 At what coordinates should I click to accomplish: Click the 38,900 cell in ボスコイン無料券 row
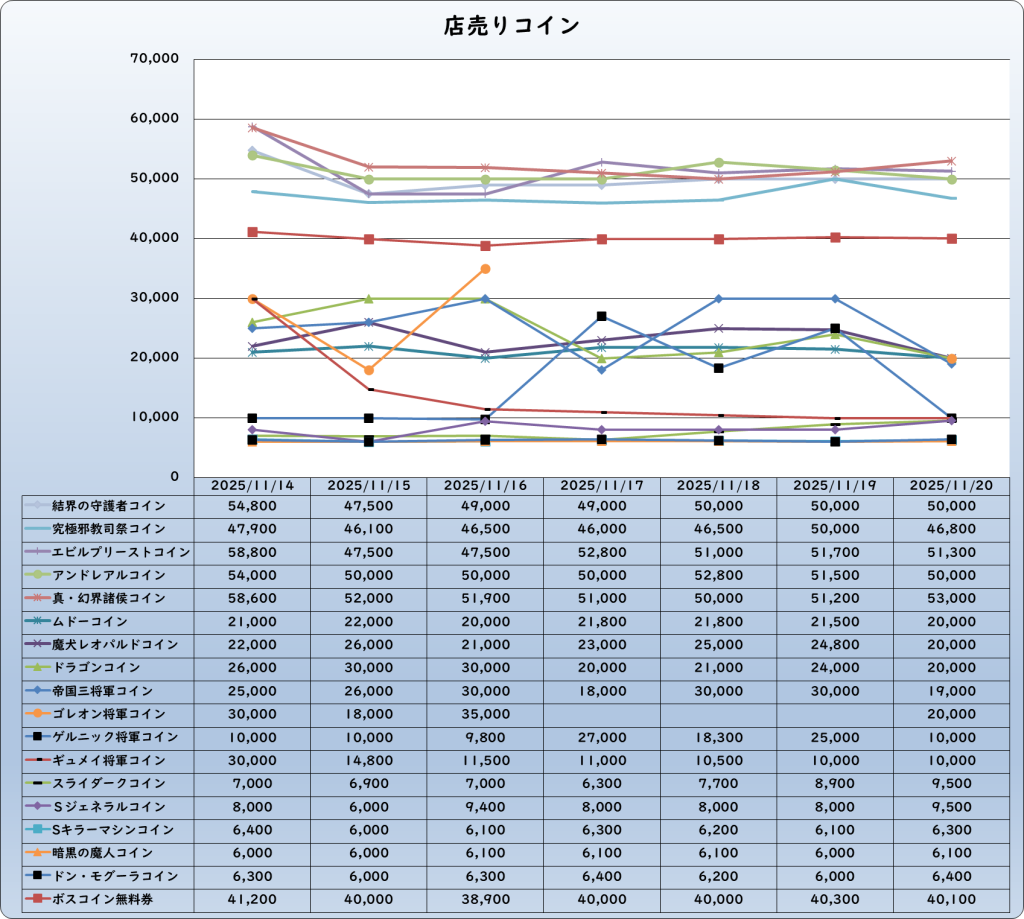(485, 899)
